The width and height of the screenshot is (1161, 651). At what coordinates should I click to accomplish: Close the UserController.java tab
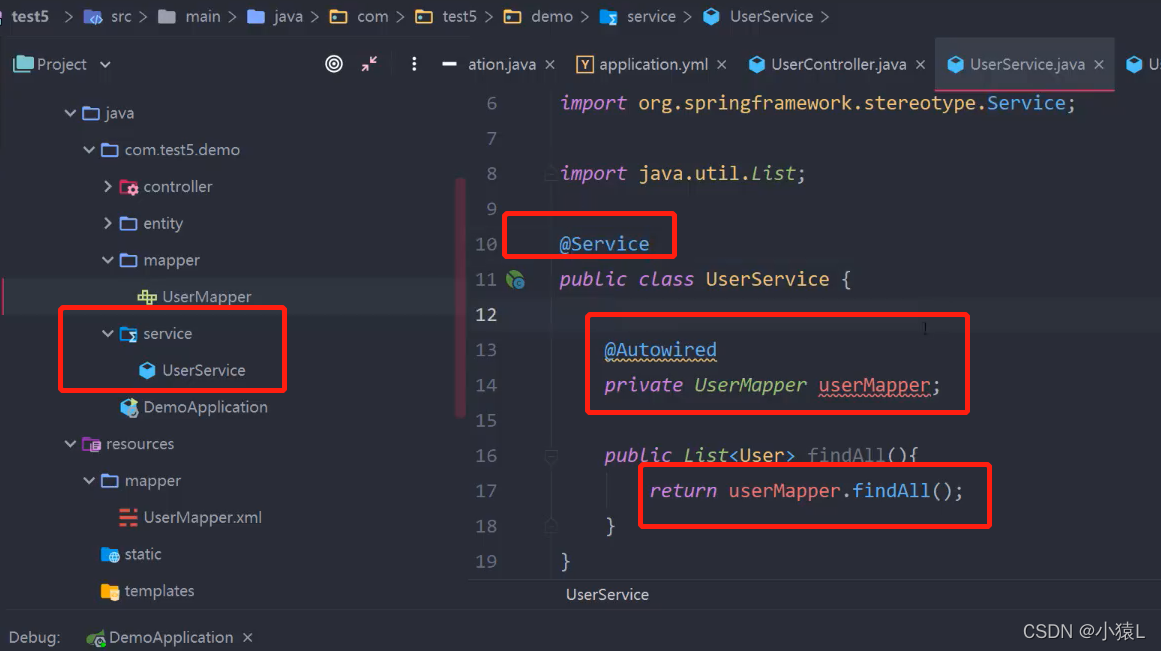click(x=920, y=64)
